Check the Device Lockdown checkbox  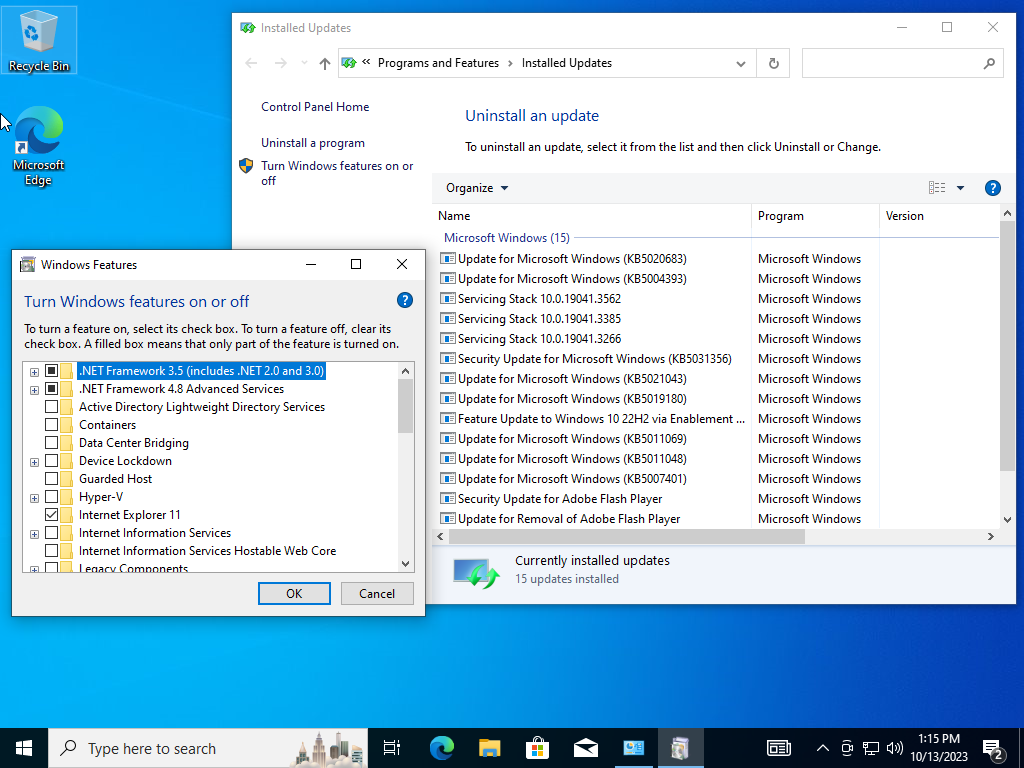point(52,461)
